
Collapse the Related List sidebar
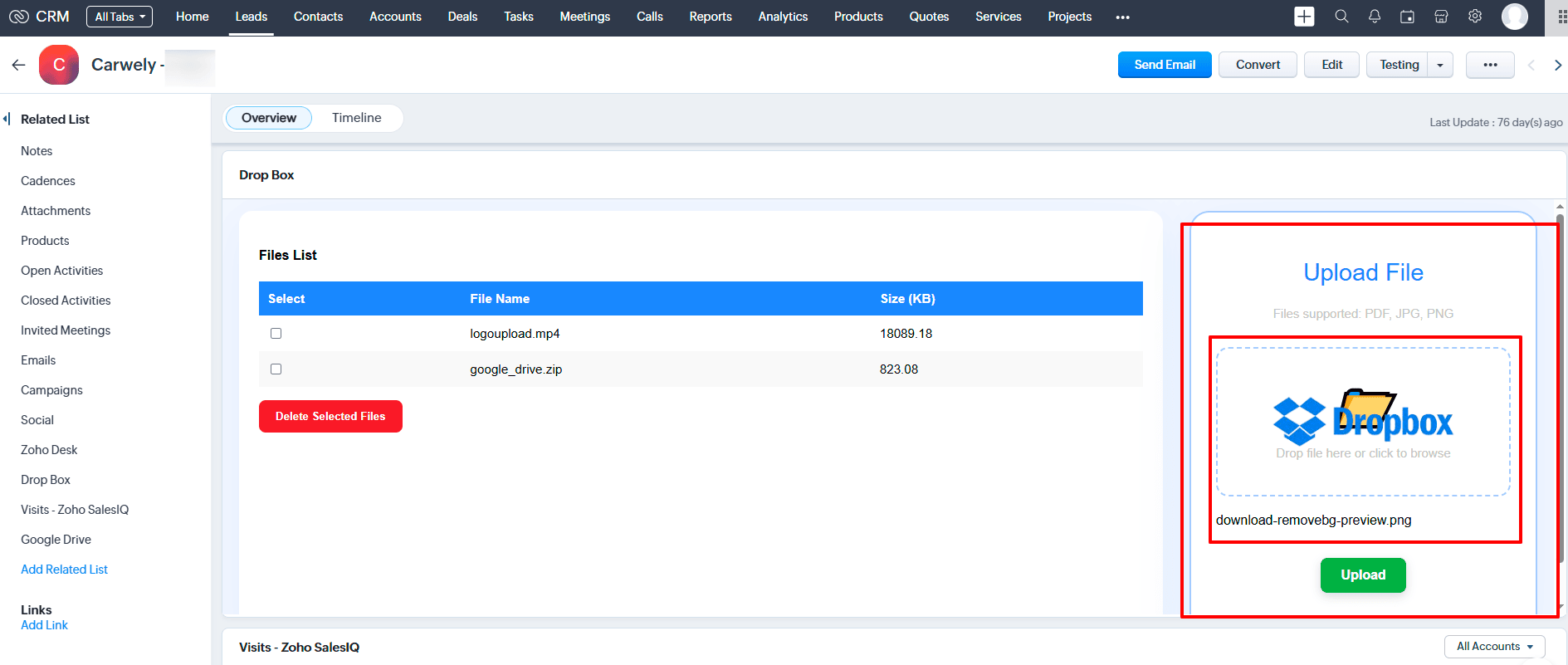coord(7,119)
